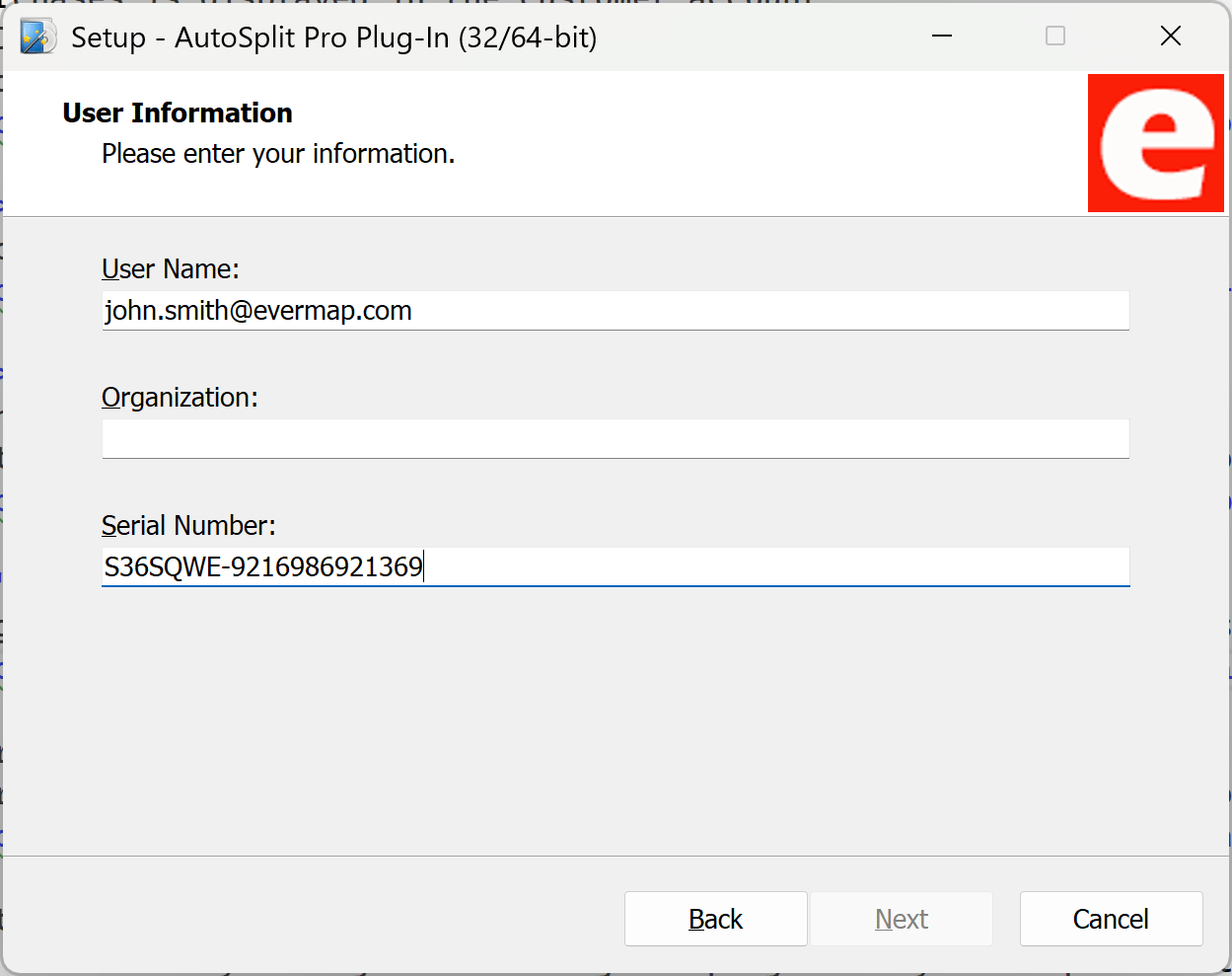
Task: Click the Serial Number input box
Action: pyautogui.click(x=615, y=566)
